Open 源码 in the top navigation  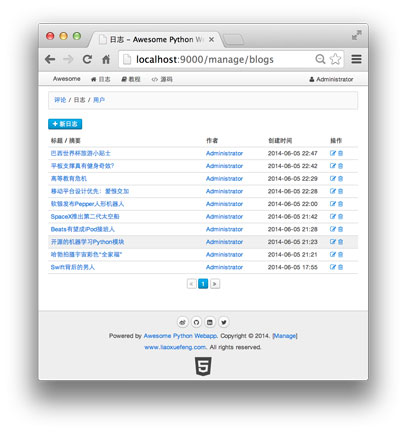(x=162, y=79)
